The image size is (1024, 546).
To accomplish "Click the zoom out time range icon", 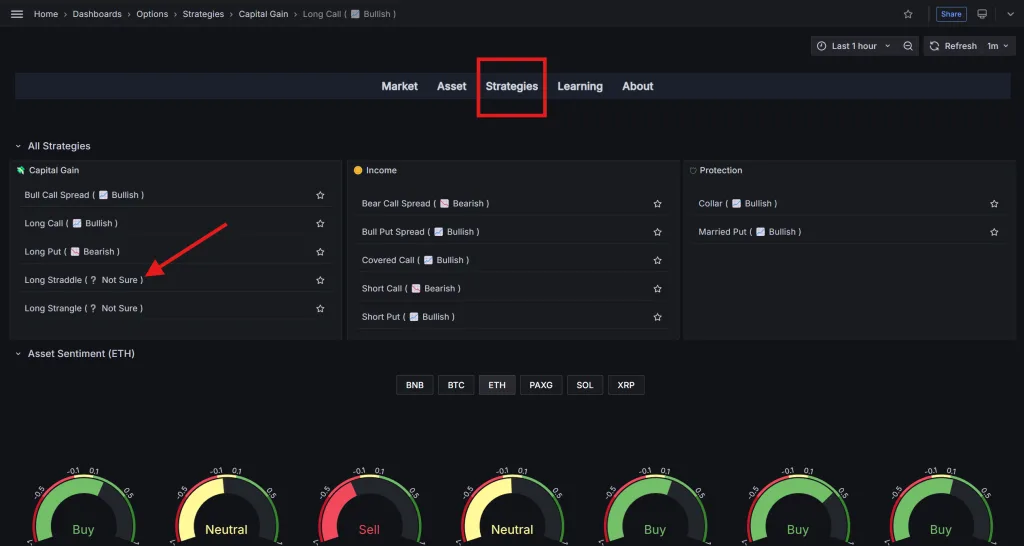I will pyautogui.click(x=908, y=46).
